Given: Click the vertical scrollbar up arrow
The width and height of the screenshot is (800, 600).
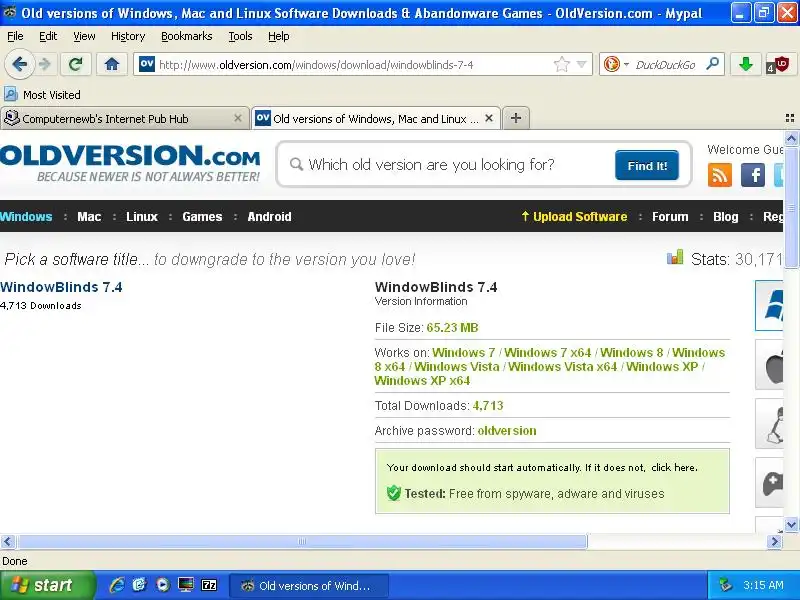Looking at the screenshot, I should click(x=791, y=138).
